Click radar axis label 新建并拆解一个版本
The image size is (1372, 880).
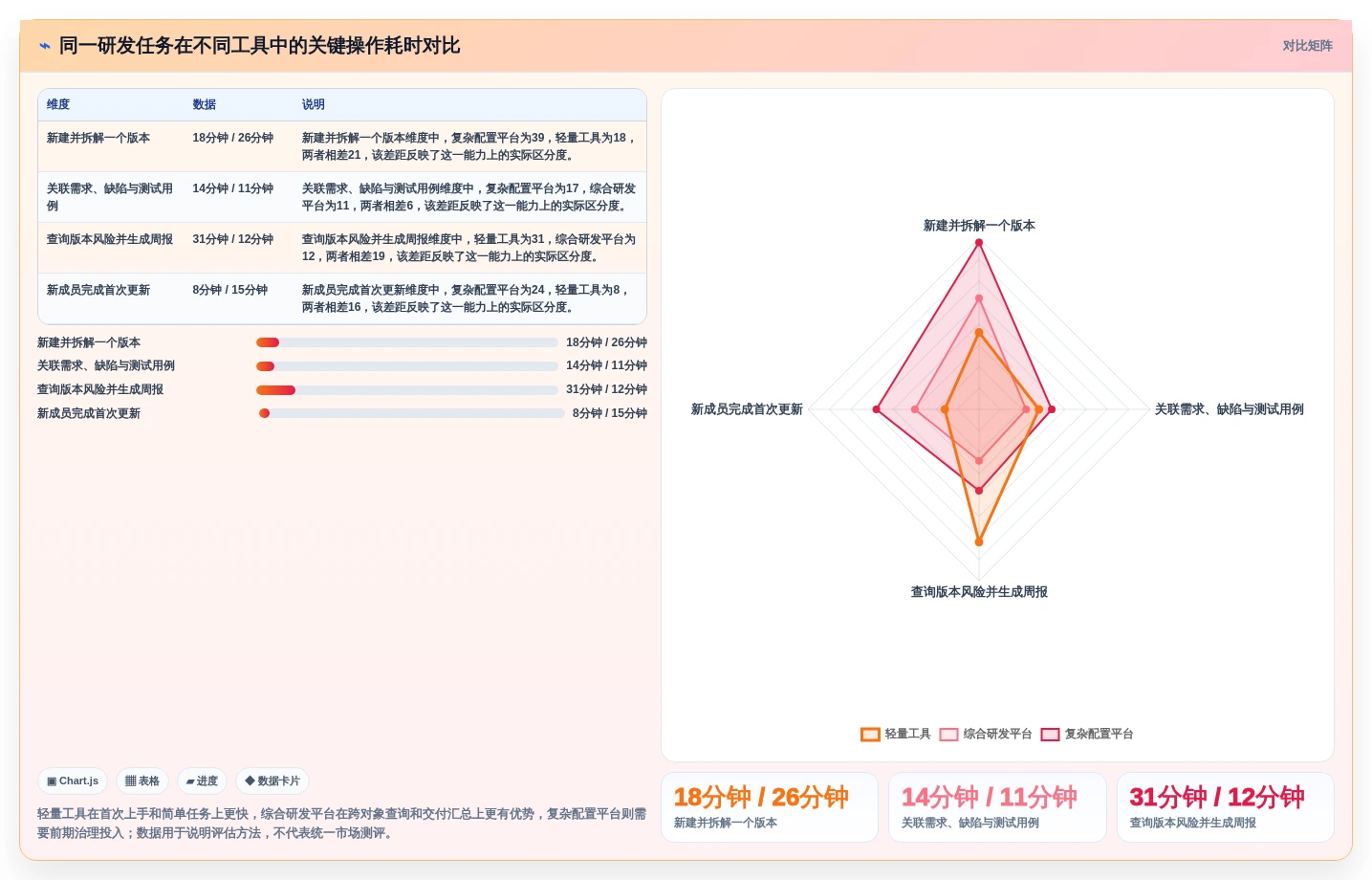979,226
